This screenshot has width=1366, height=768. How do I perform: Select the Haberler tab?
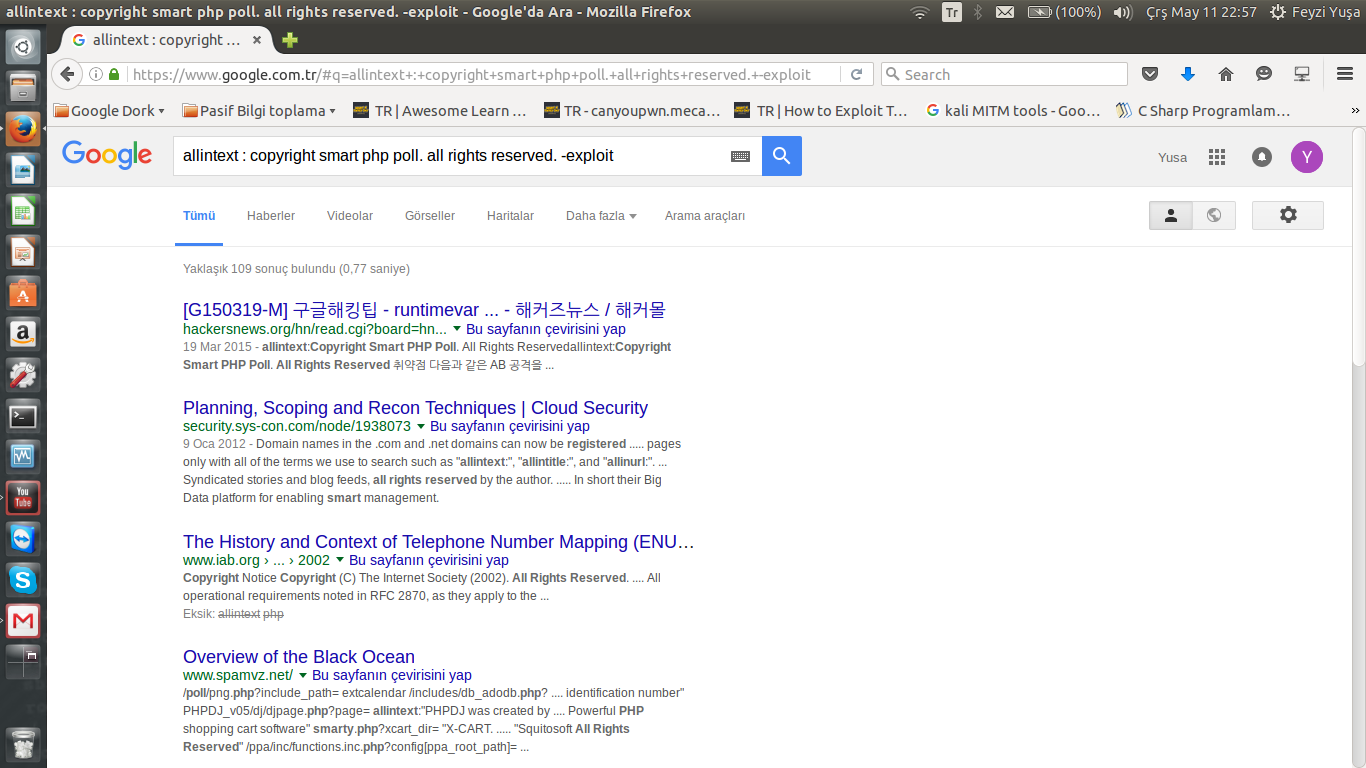click(x=270, y=216)
